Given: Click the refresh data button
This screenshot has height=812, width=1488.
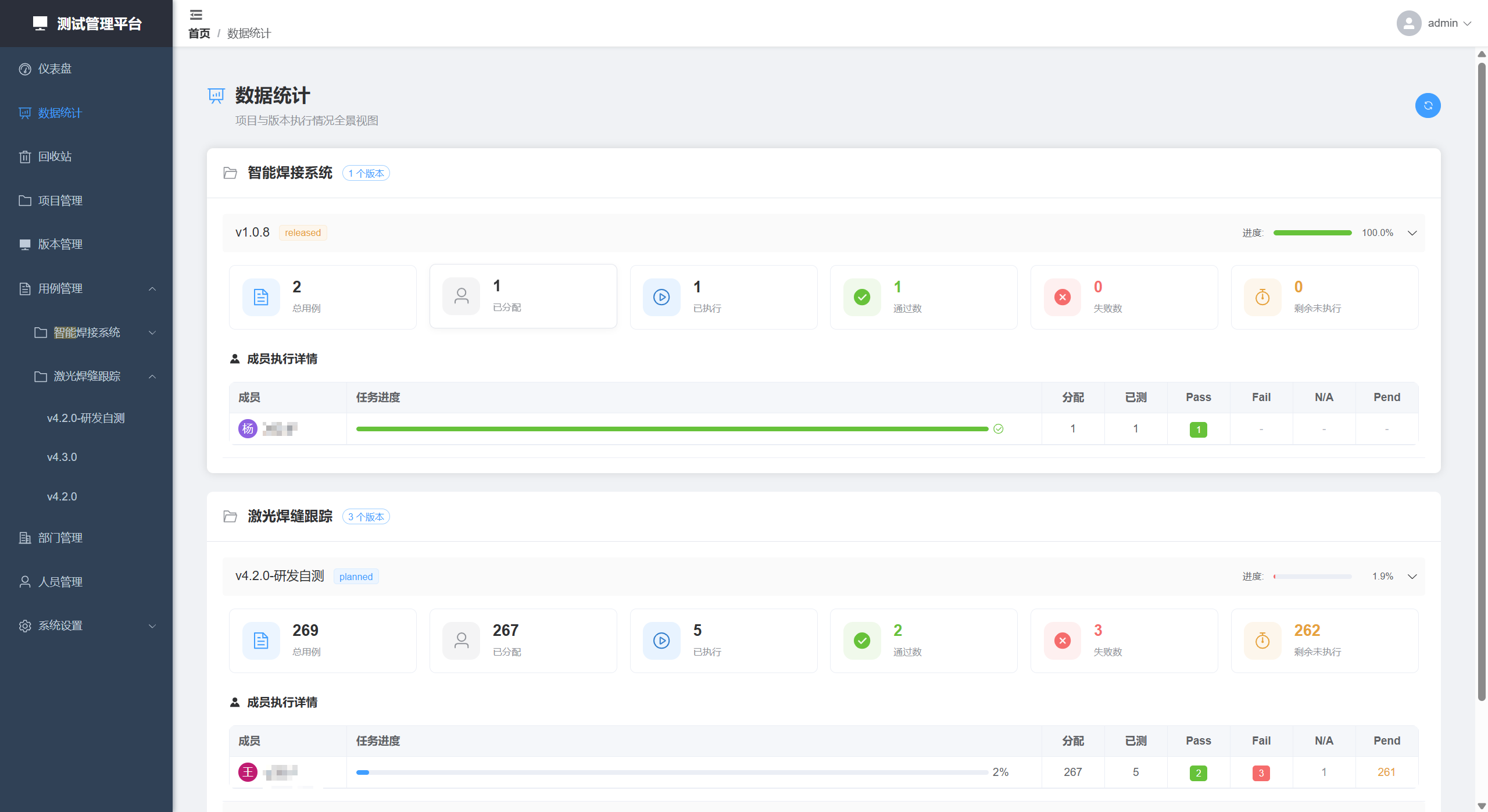Looking at the screenshot, I should point(1427,106).
